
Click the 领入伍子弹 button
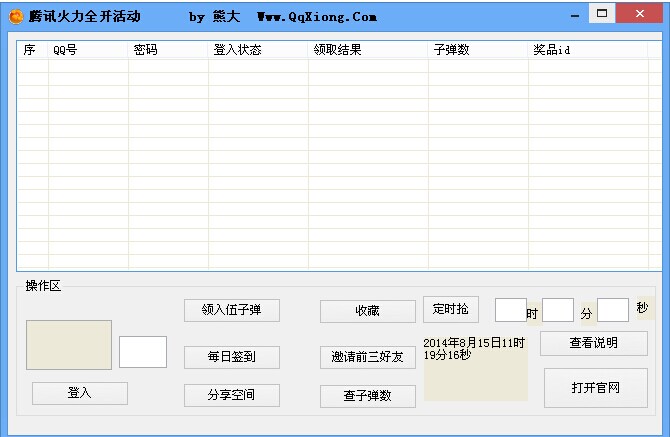(x=231, y=309)
